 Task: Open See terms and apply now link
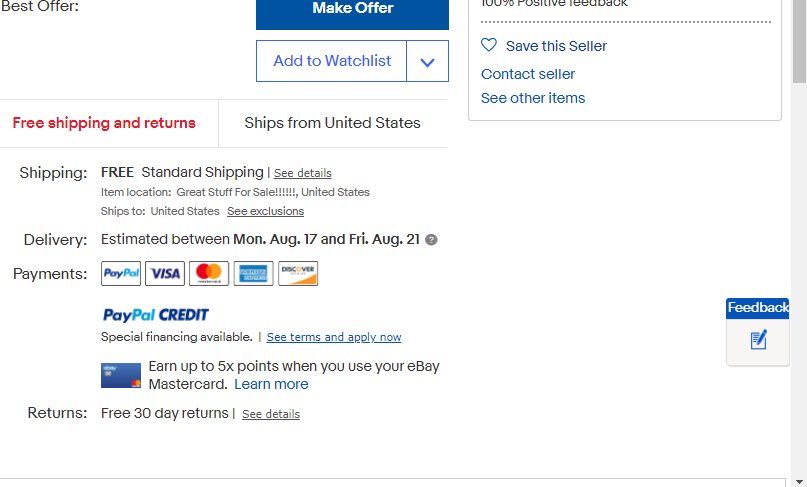(x=334, y=337)
